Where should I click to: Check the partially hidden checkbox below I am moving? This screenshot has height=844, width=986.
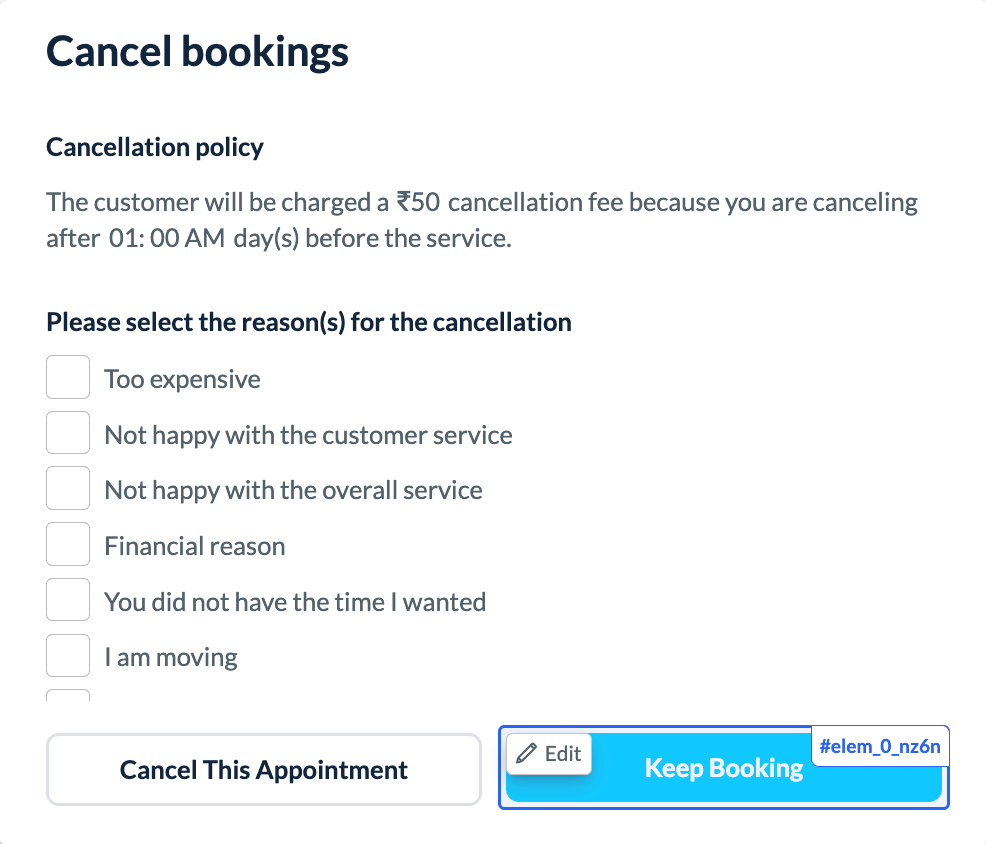coord(68,695)
